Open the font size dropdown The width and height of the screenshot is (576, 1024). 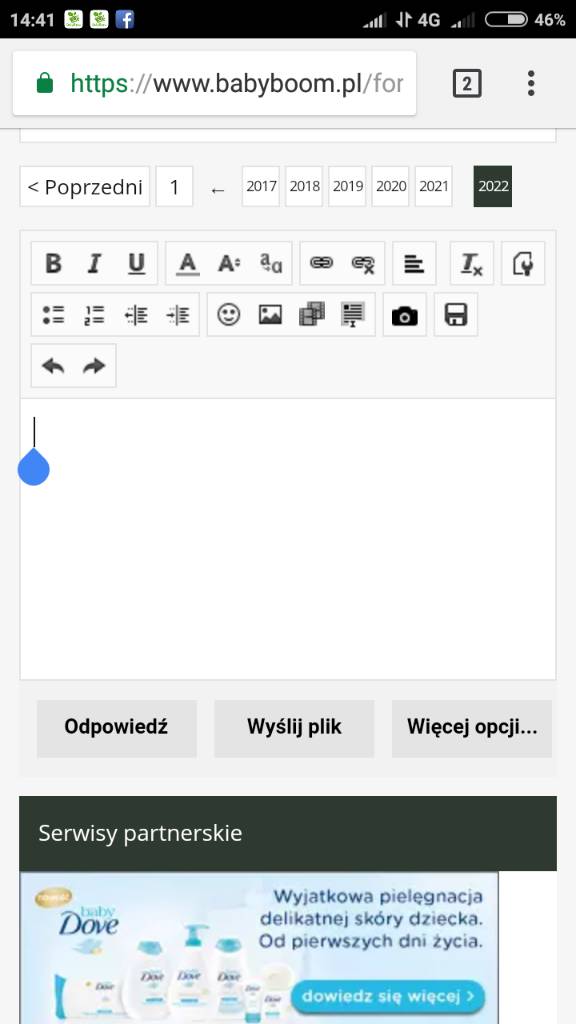tap(229, 264)
